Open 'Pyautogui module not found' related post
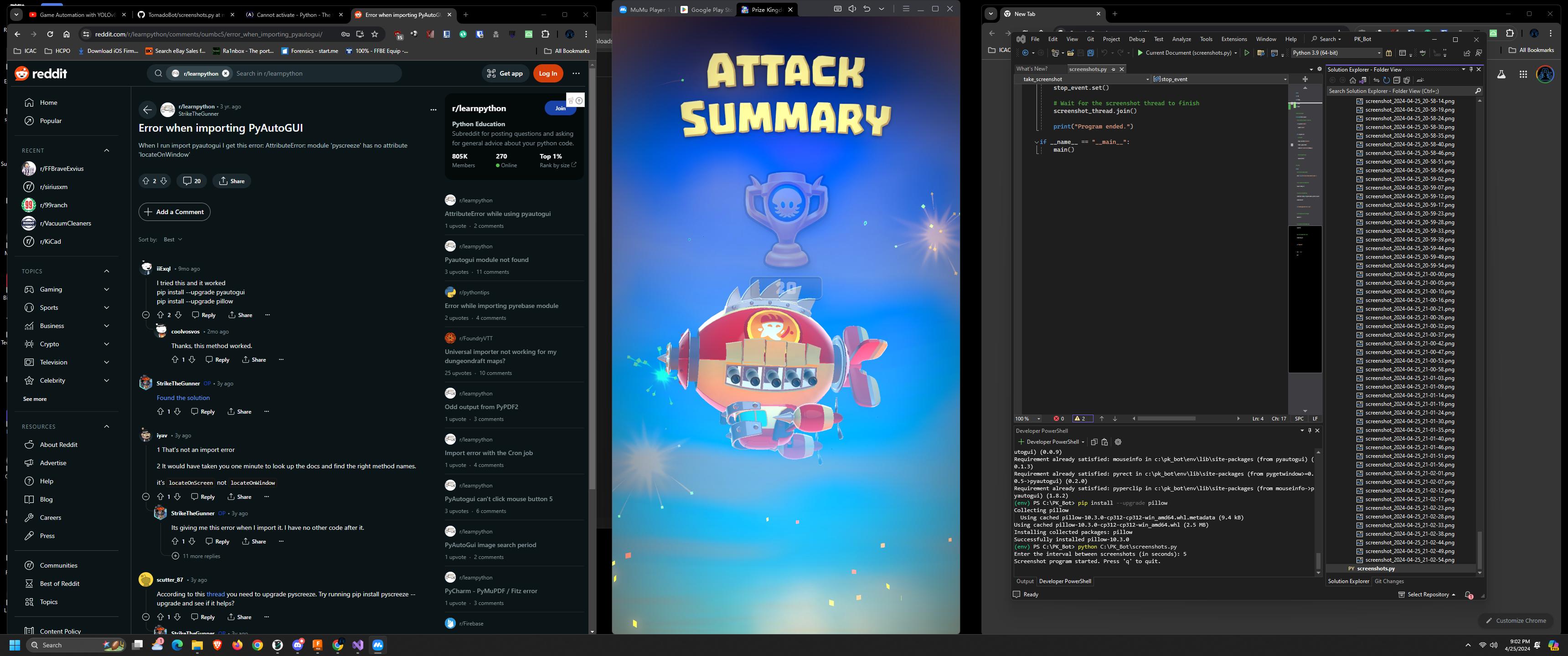Viewport: 1568px width, 656px height. [x=486, y=259]
